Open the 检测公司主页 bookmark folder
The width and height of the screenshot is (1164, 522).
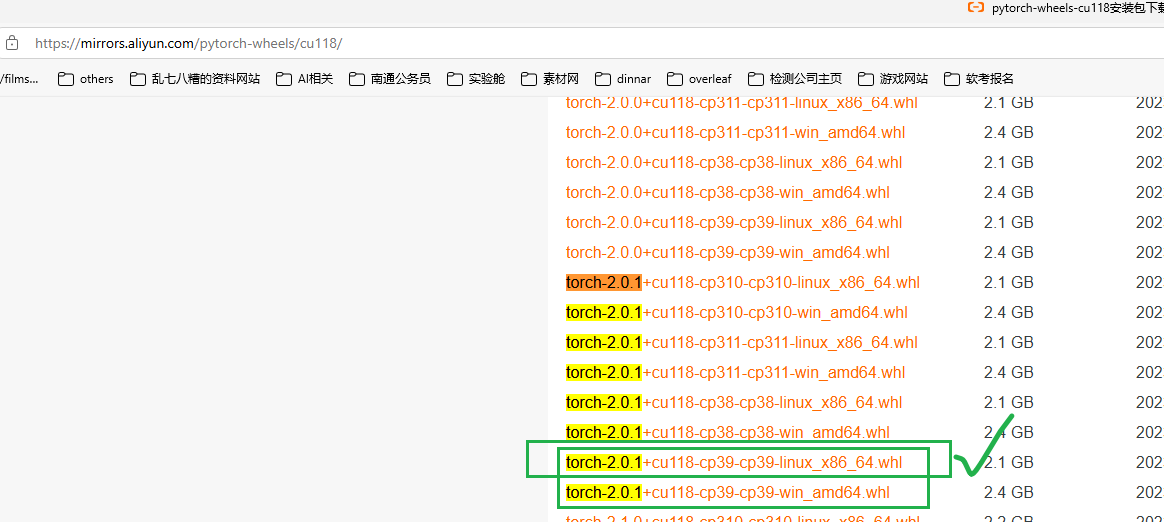click(x=795, y=79)
